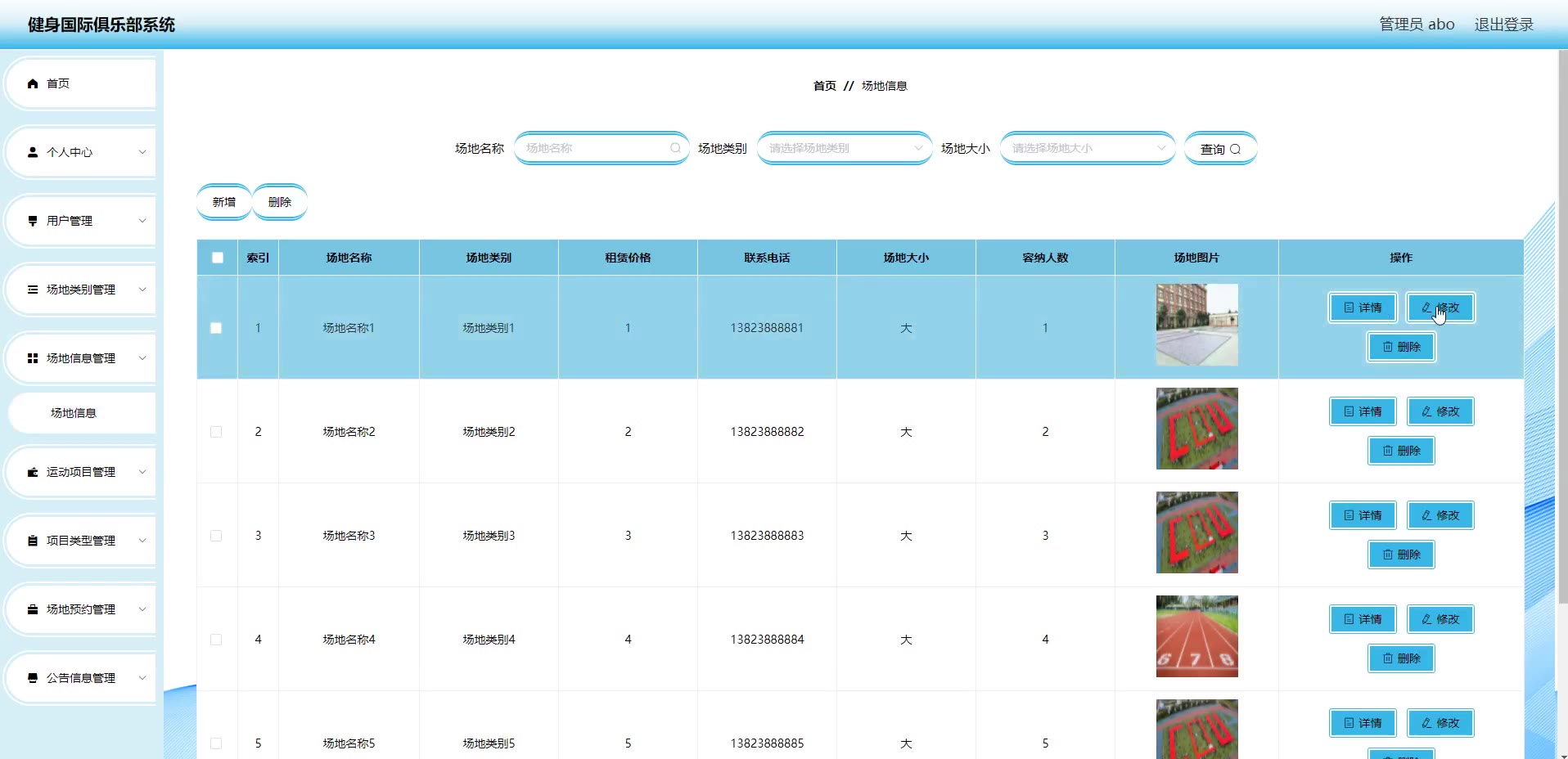
Task: Open the 公告信息管理 sidebar menu
Action: click(x=82, y=678)
